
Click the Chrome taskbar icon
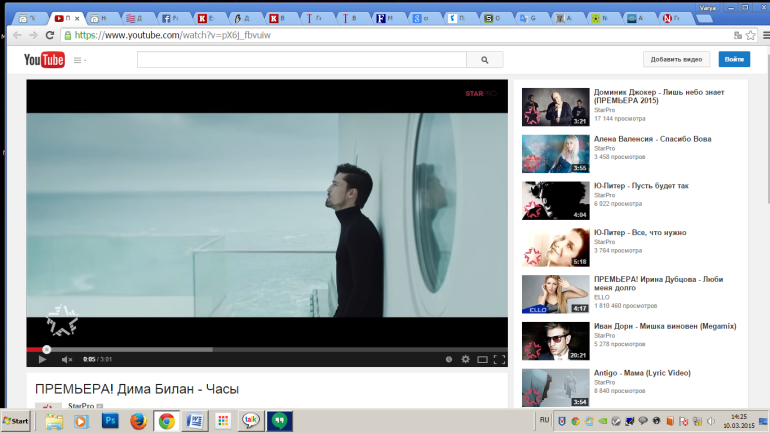pos(166,421)
